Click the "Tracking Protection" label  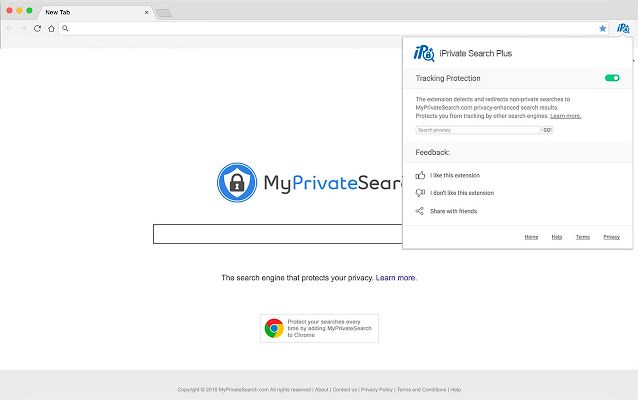coord(448,78)
